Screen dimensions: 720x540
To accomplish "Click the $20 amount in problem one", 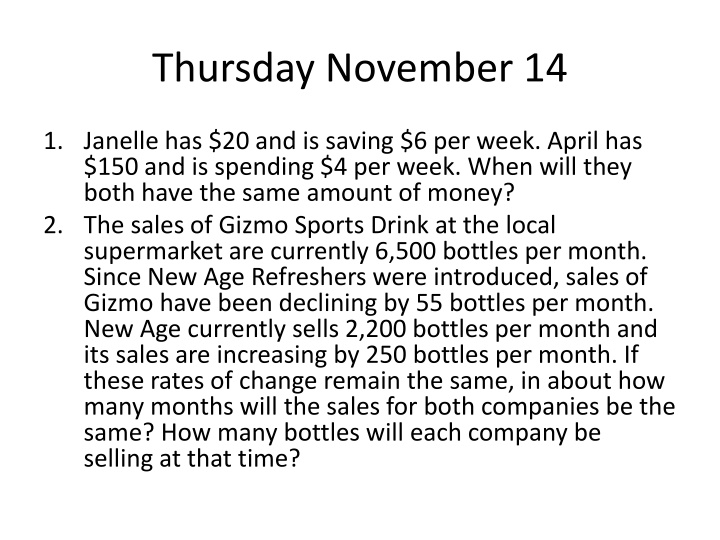I will click(x=229, y=141).
